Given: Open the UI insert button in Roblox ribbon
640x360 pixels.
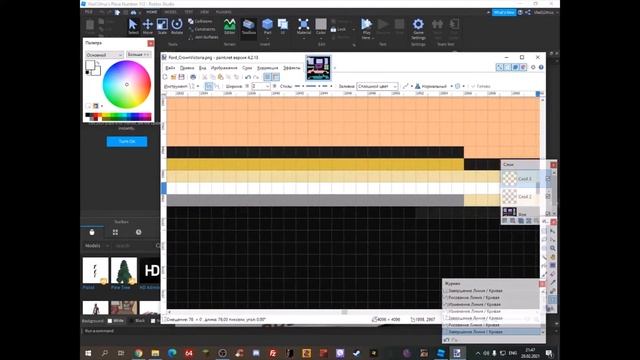Looking at the screenshot, I should (x=282, y=27).
